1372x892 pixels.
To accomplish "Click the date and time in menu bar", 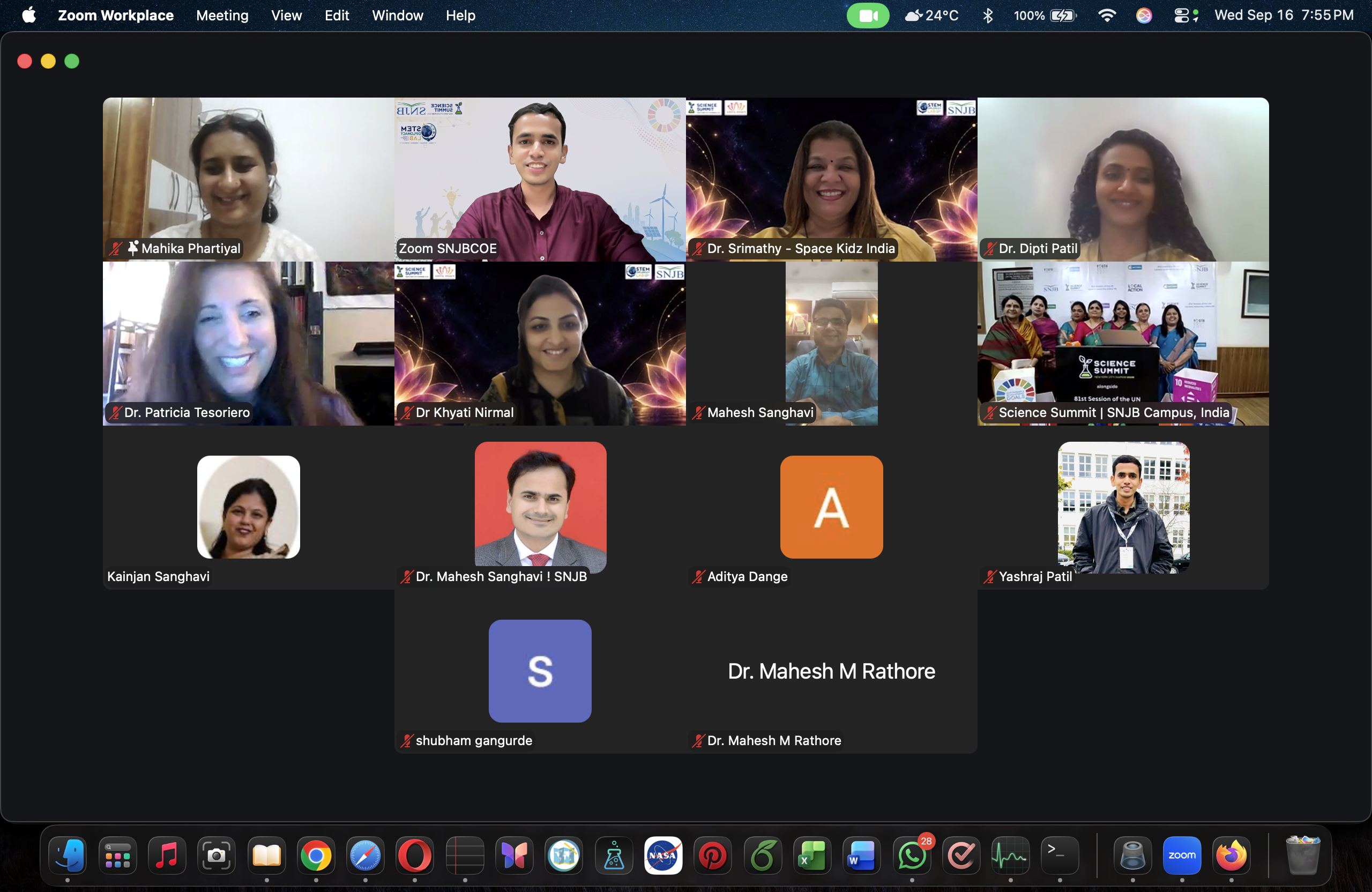I will pos(1284,16).
